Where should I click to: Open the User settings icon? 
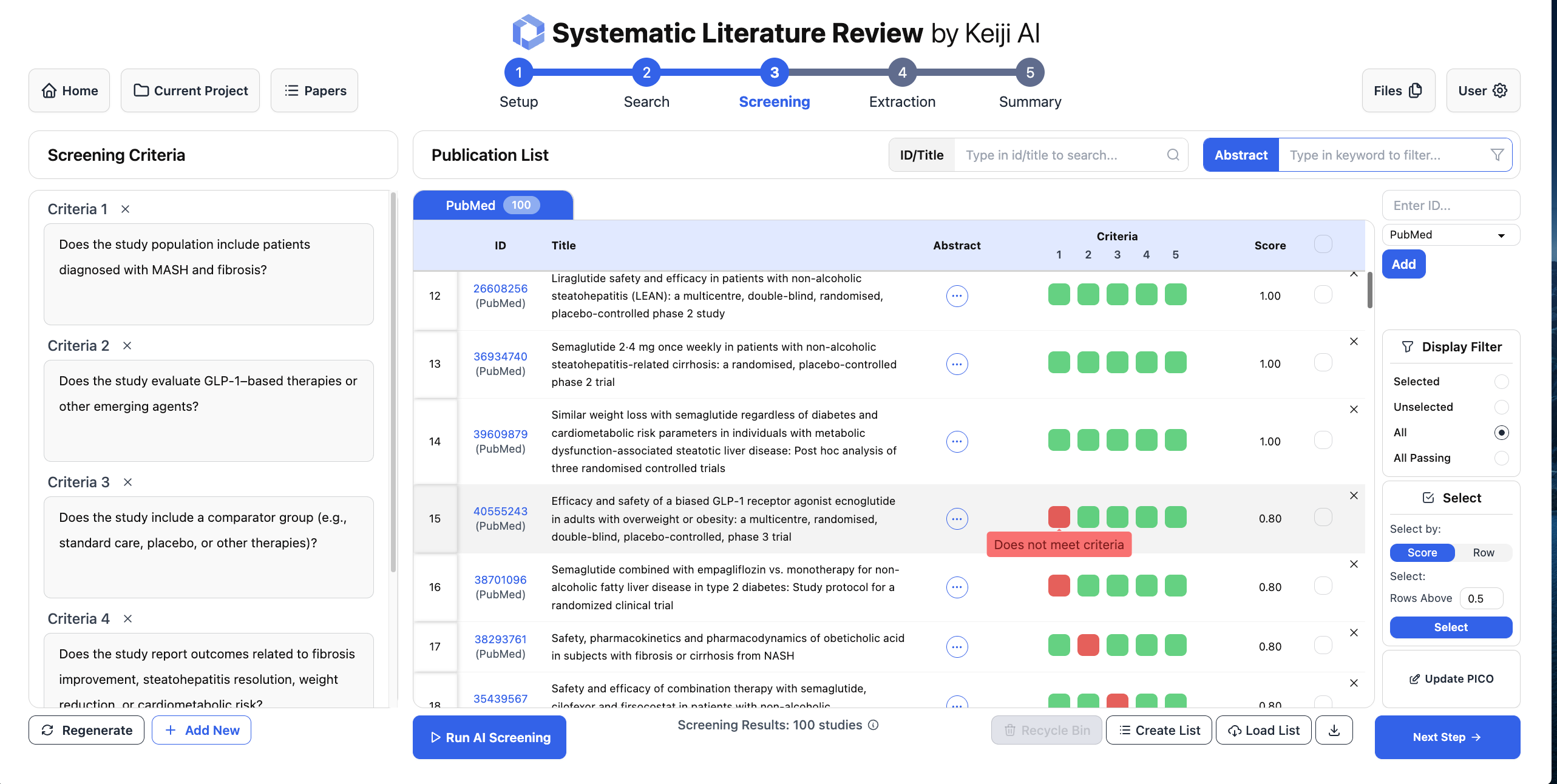coord(1501,90)
